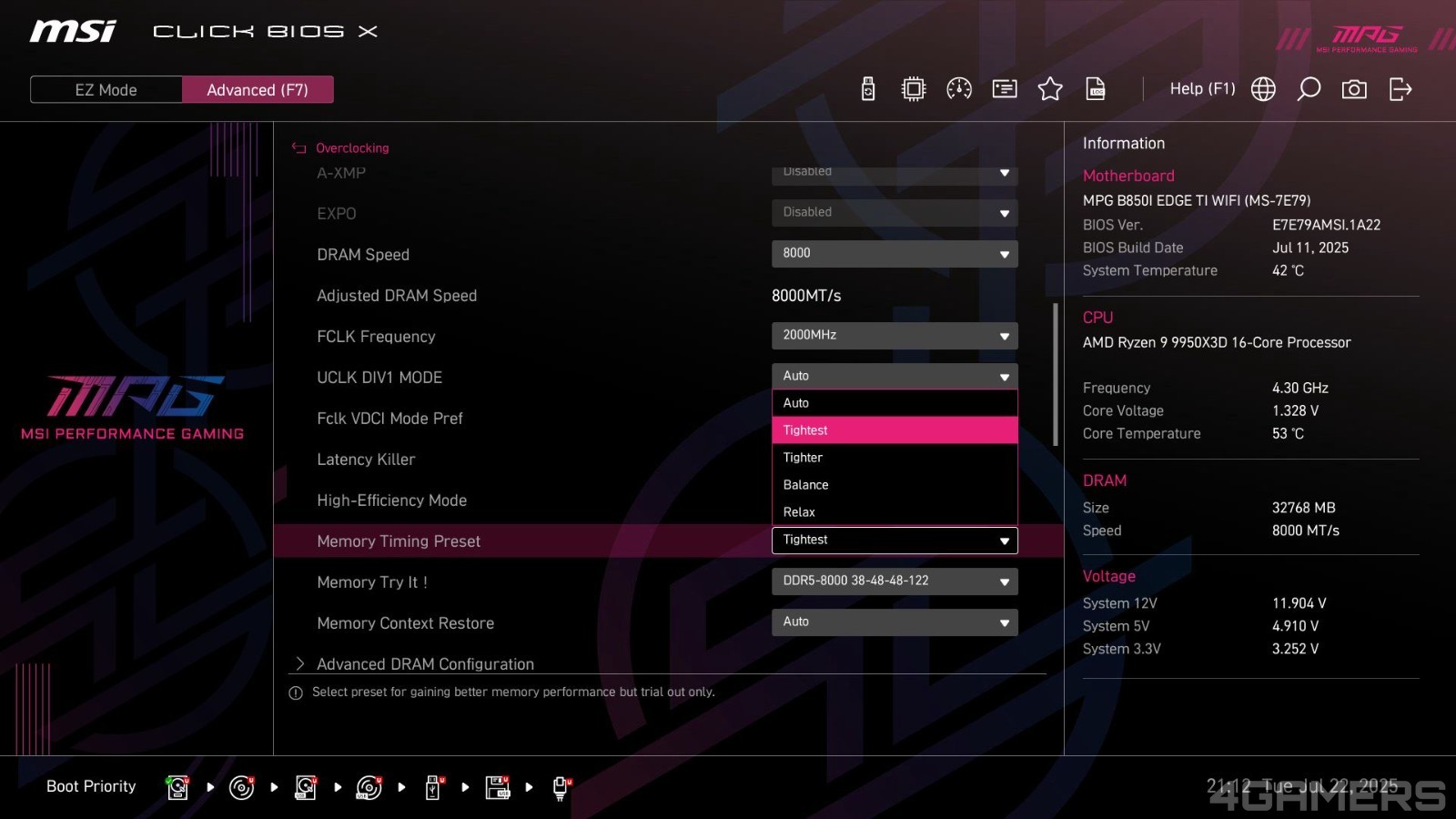Screen dimensions: 1456x819
Task: Collapse the Memory Timing Preset dropdown
Action: pyautogui.click(x=895, y=541)
